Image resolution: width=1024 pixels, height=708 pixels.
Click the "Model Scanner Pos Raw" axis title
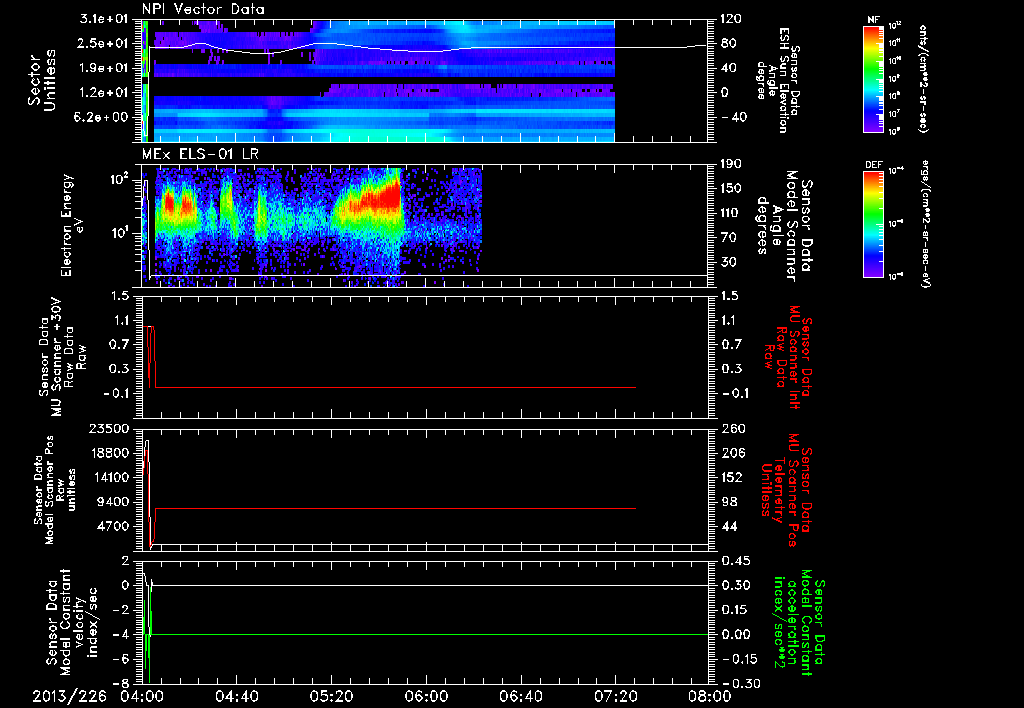click(56, 490)
